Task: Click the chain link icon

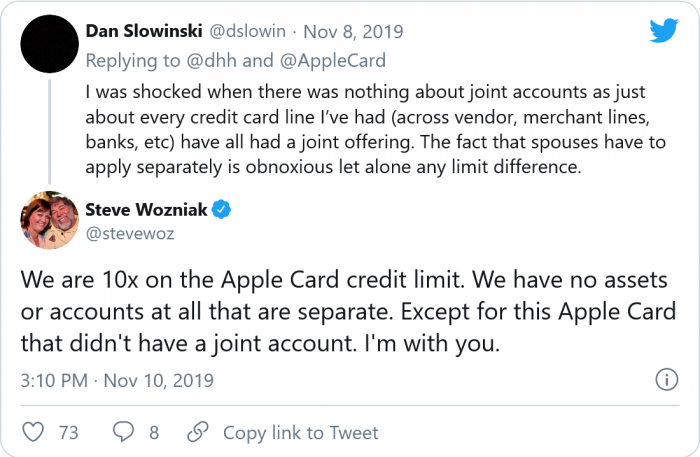Action: pyautogui.click(x=198, y=432)
